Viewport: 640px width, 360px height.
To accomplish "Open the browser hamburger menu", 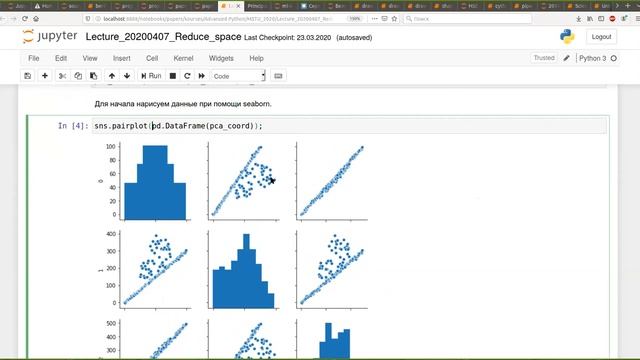I will click(x=638, y=19).
